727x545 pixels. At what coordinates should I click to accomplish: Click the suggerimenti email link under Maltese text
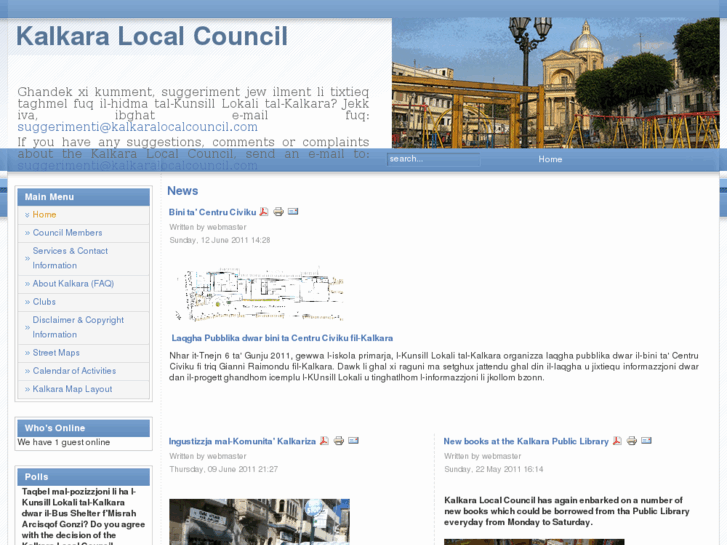click(137, 127)
